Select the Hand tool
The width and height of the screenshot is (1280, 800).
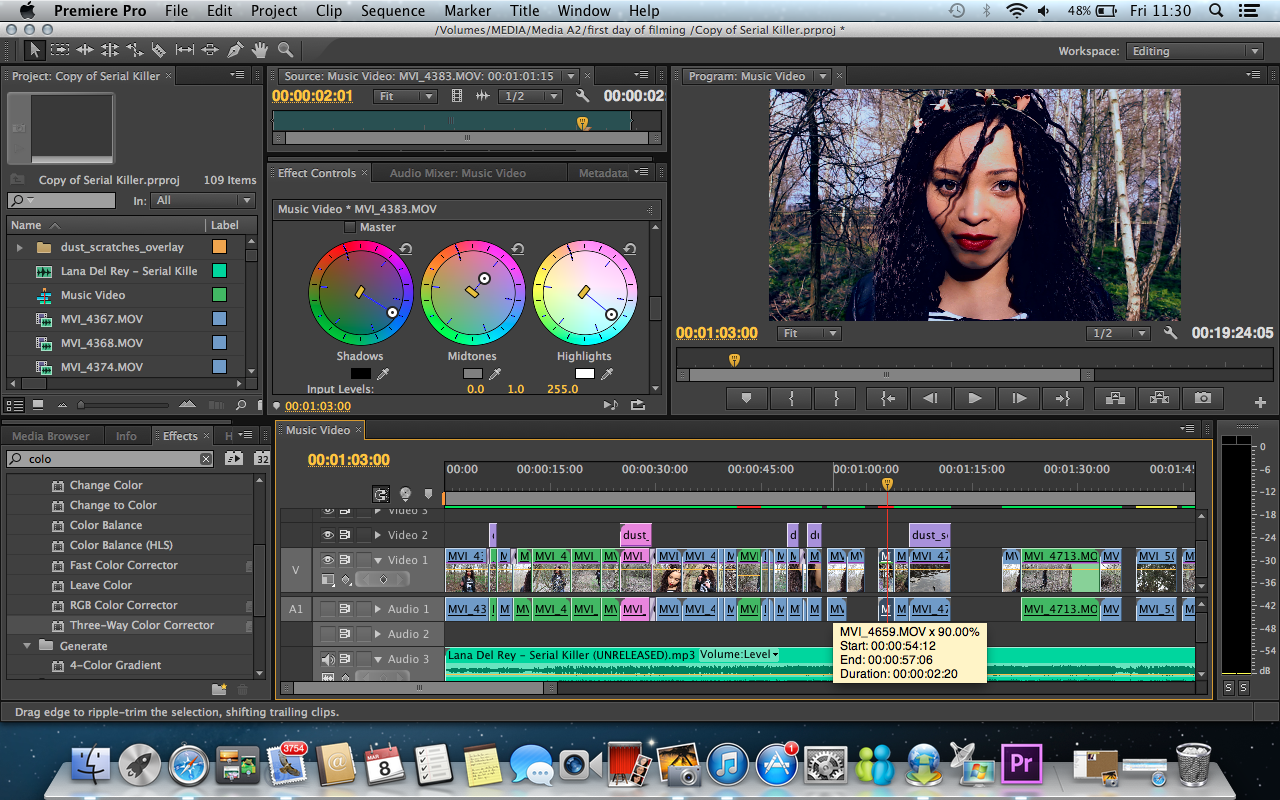tap(260, 50)
